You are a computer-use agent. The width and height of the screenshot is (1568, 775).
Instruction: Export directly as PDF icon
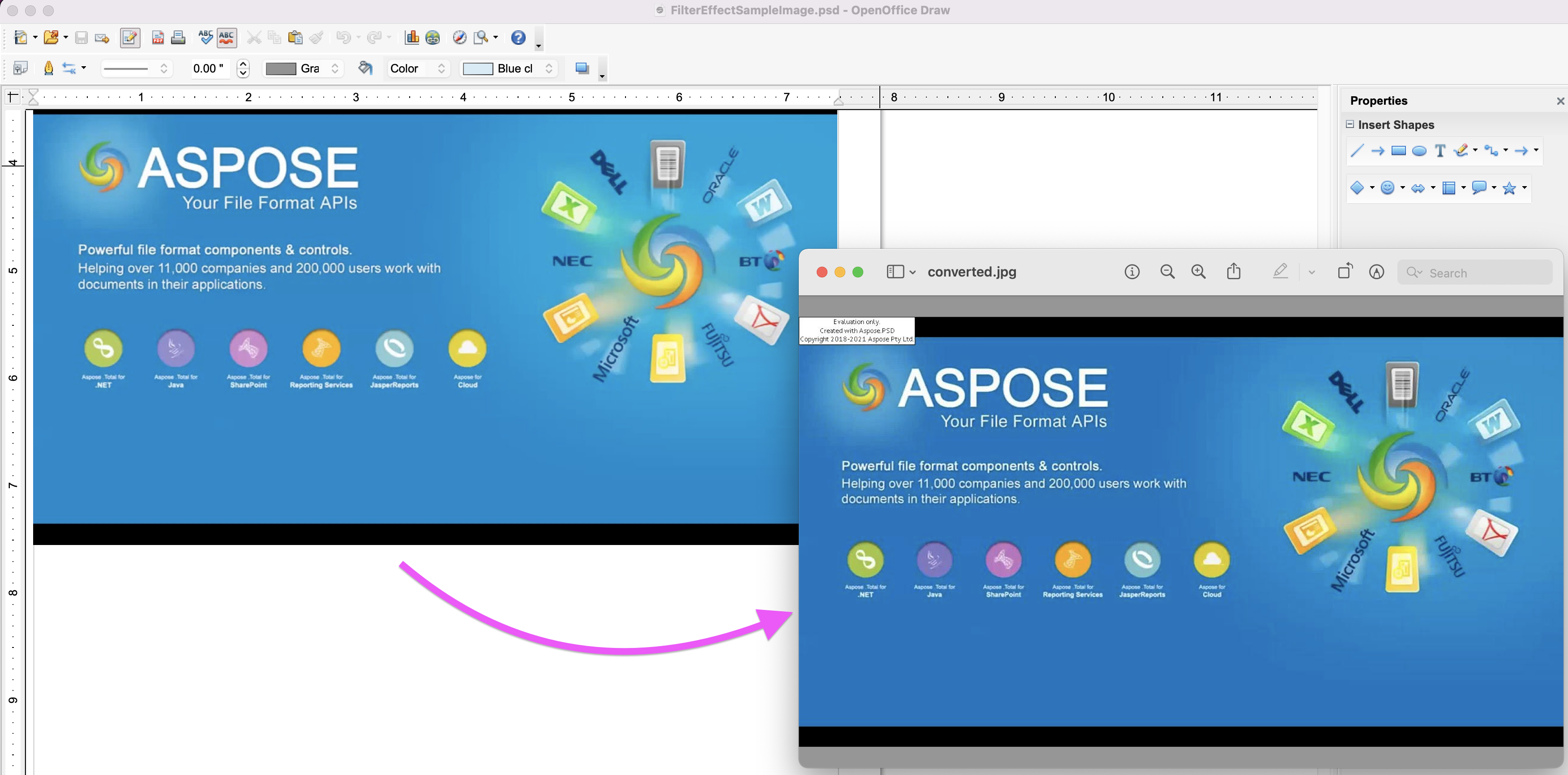pyautogui.click(x=158, y=38)
